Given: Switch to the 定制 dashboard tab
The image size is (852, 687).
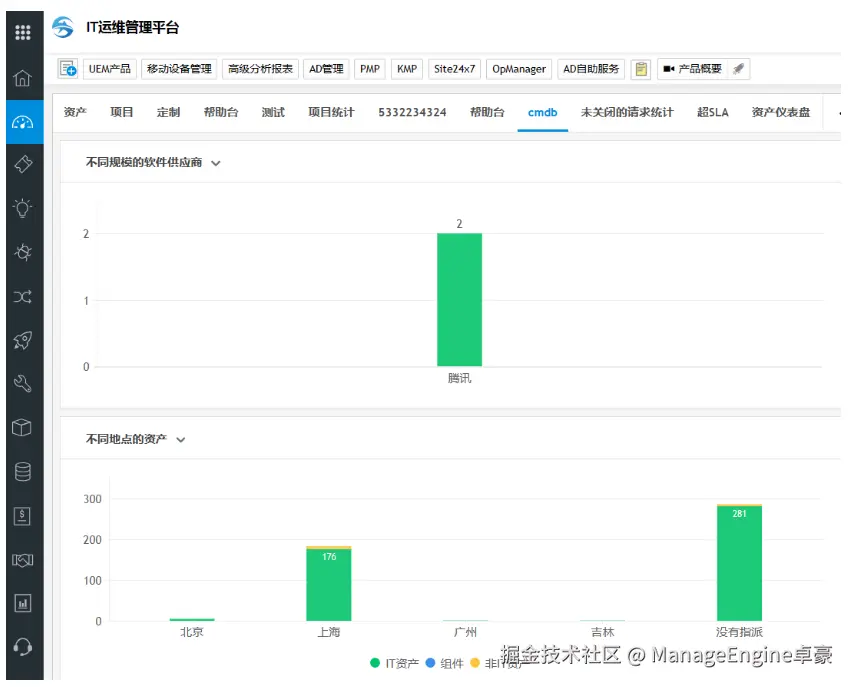Looking at the screenshot, I should coord(168,113).
